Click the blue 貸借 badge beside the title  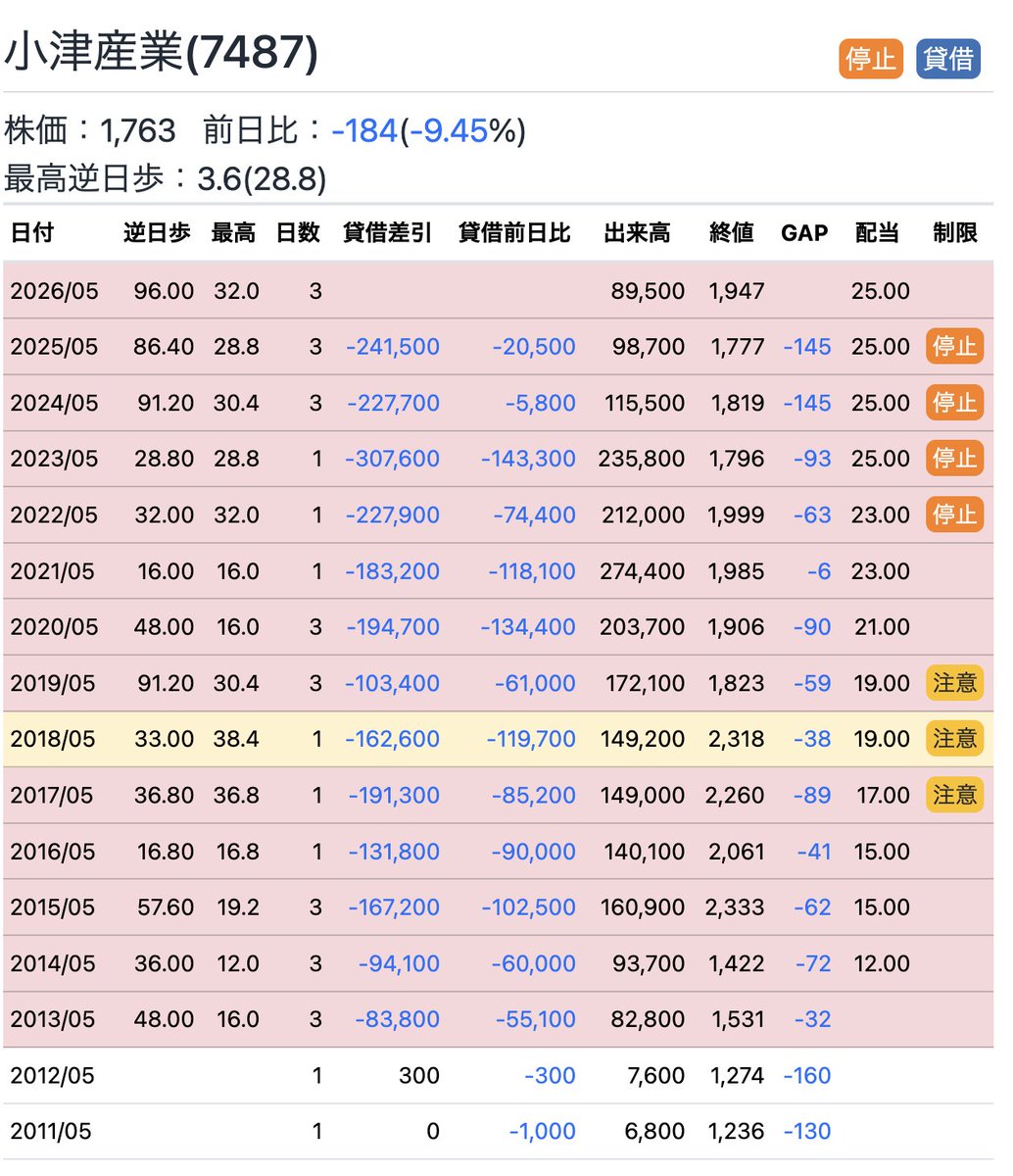(x=948, y=59)
